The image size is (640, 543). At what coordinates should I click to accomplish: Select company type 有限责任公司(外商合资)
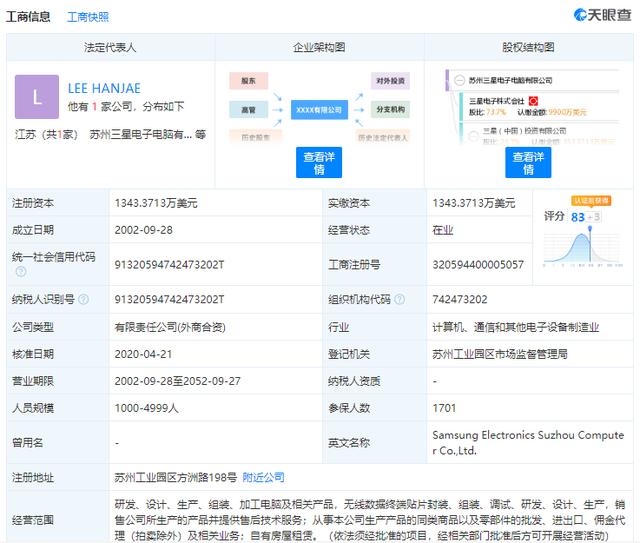(170, 327)
